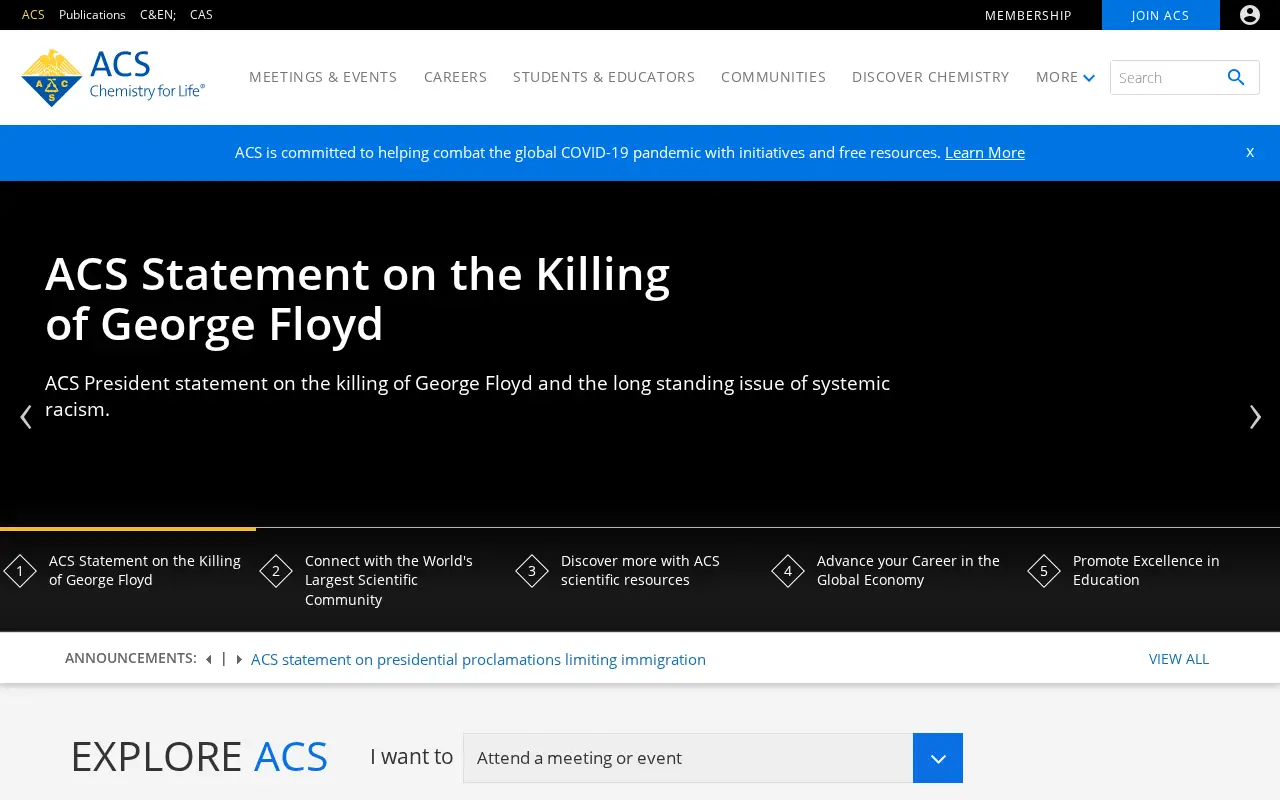Click View All announcements

coord(1179,659)
